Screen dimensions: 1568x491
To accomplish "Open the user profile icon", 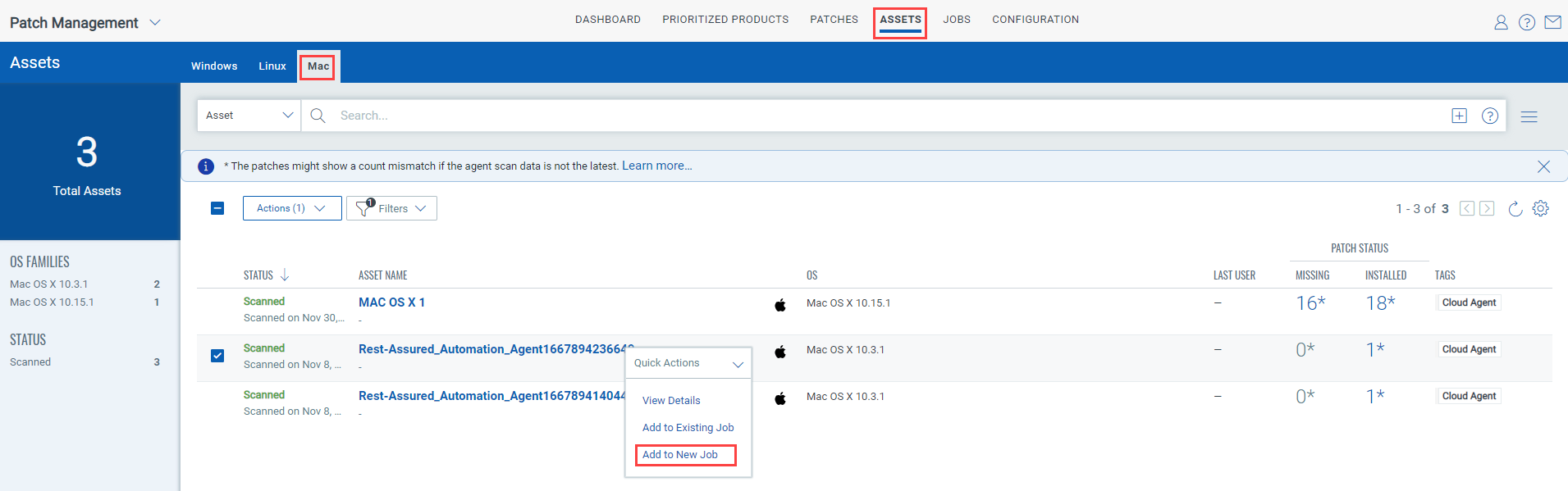I will [1501, 22].
